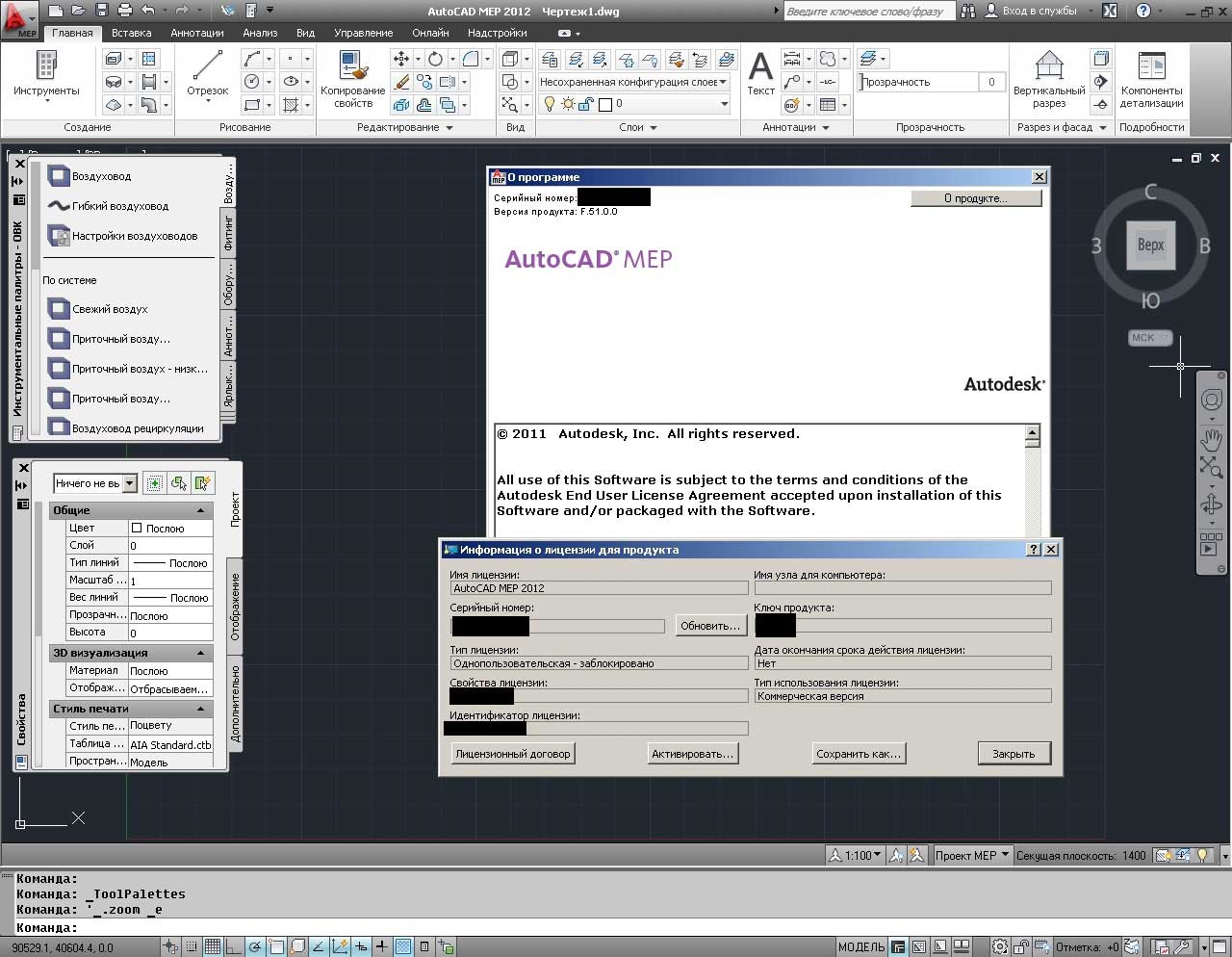Open the layer configuration dropdown

(x=724, y=82)
